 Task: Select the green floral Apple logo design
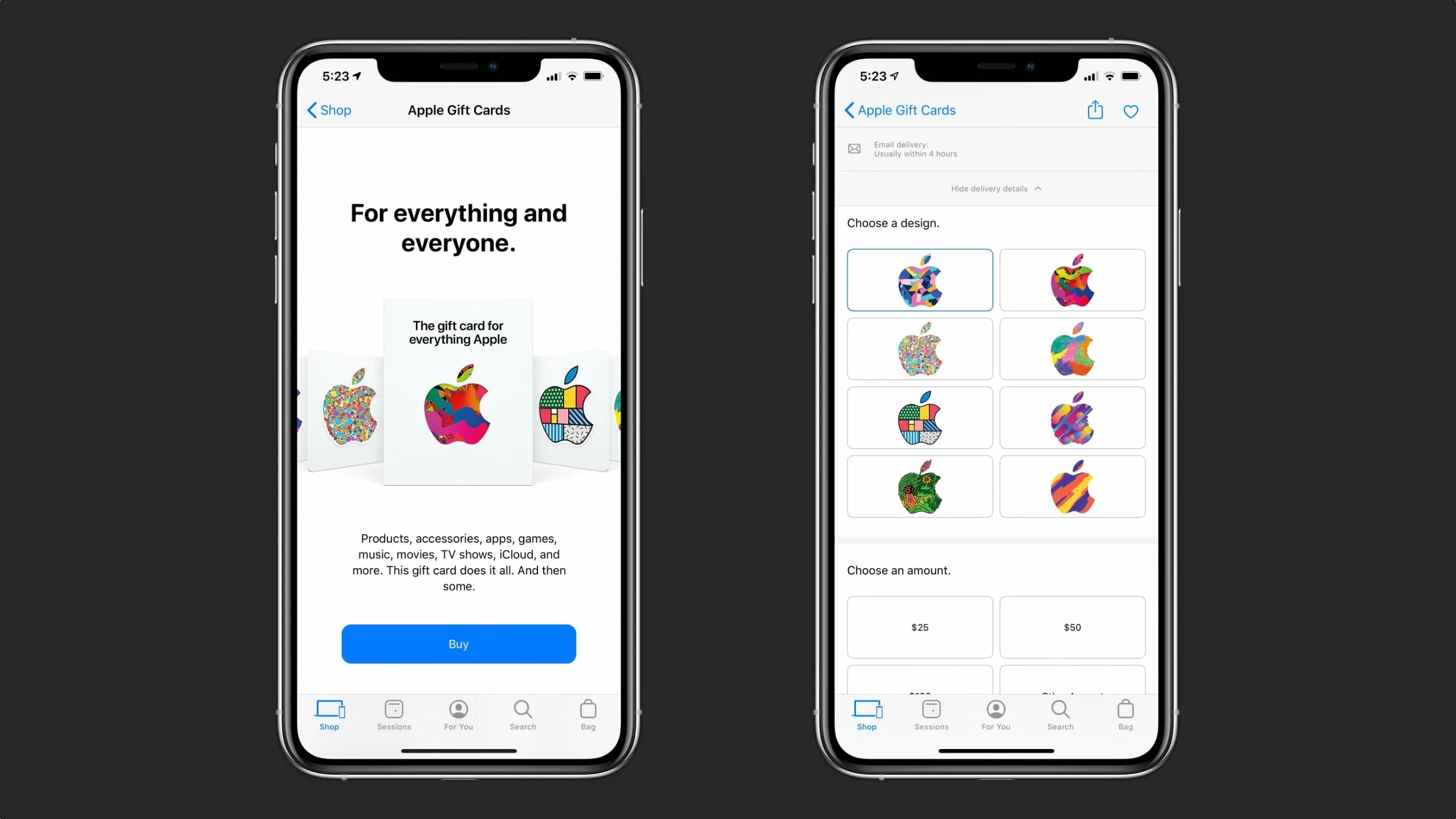click(919, 487)
